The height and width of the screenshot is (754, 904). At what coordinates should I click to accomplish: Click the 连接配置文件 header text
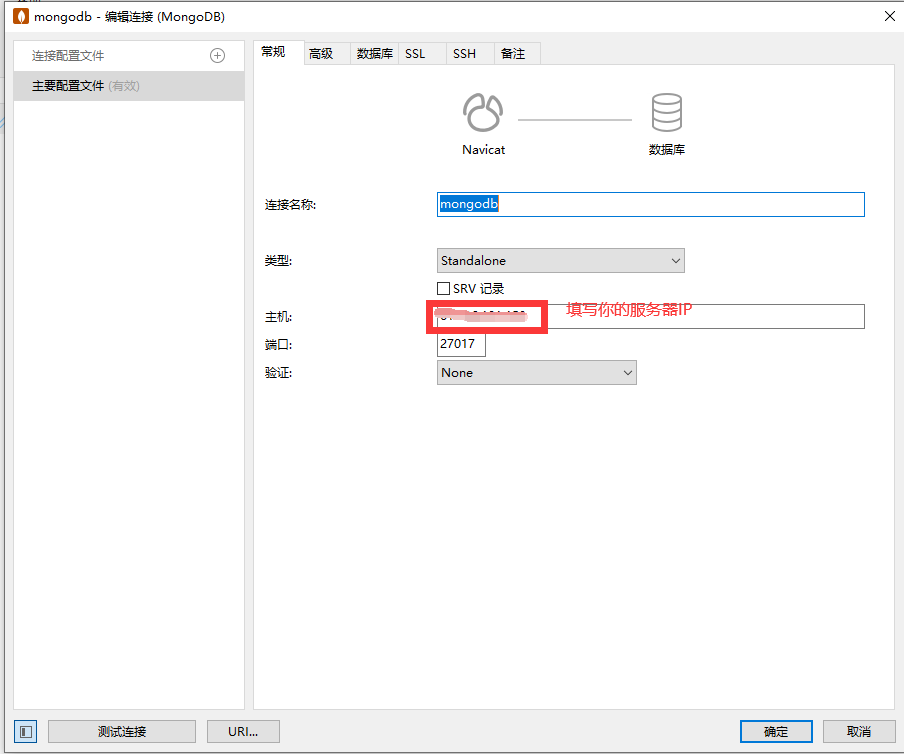tap(68, 56)
